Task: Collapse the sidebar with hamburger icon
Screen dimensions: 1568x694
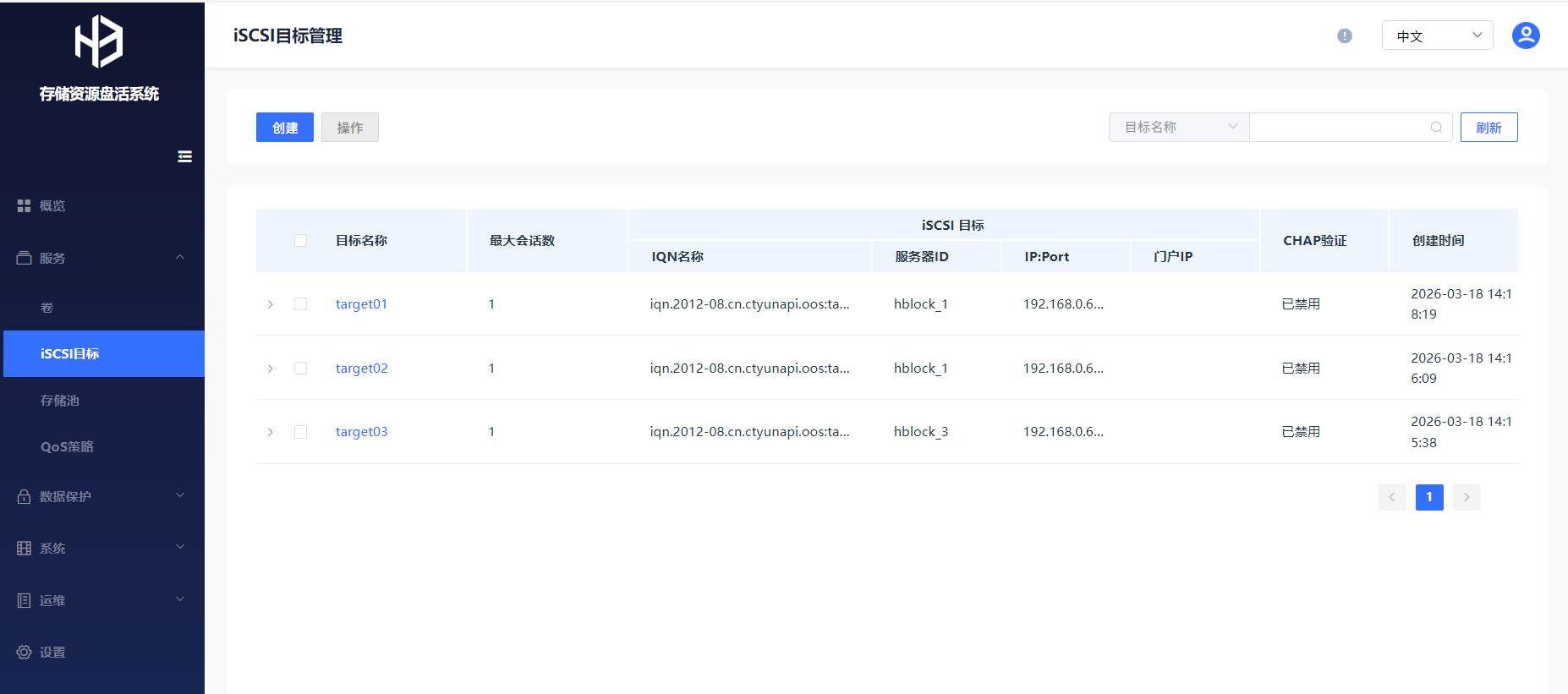Action: tap(184, 156)
